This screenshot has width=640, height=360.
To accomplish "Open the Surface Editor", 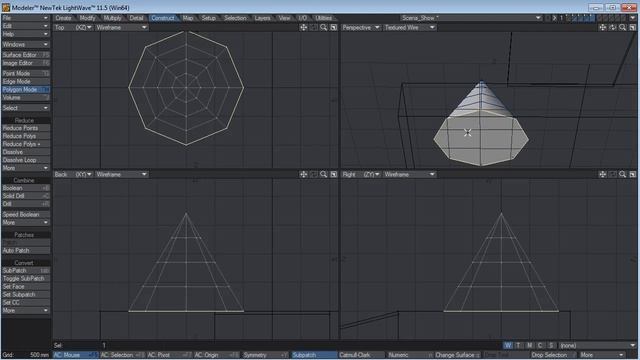I will click(26, 55).
